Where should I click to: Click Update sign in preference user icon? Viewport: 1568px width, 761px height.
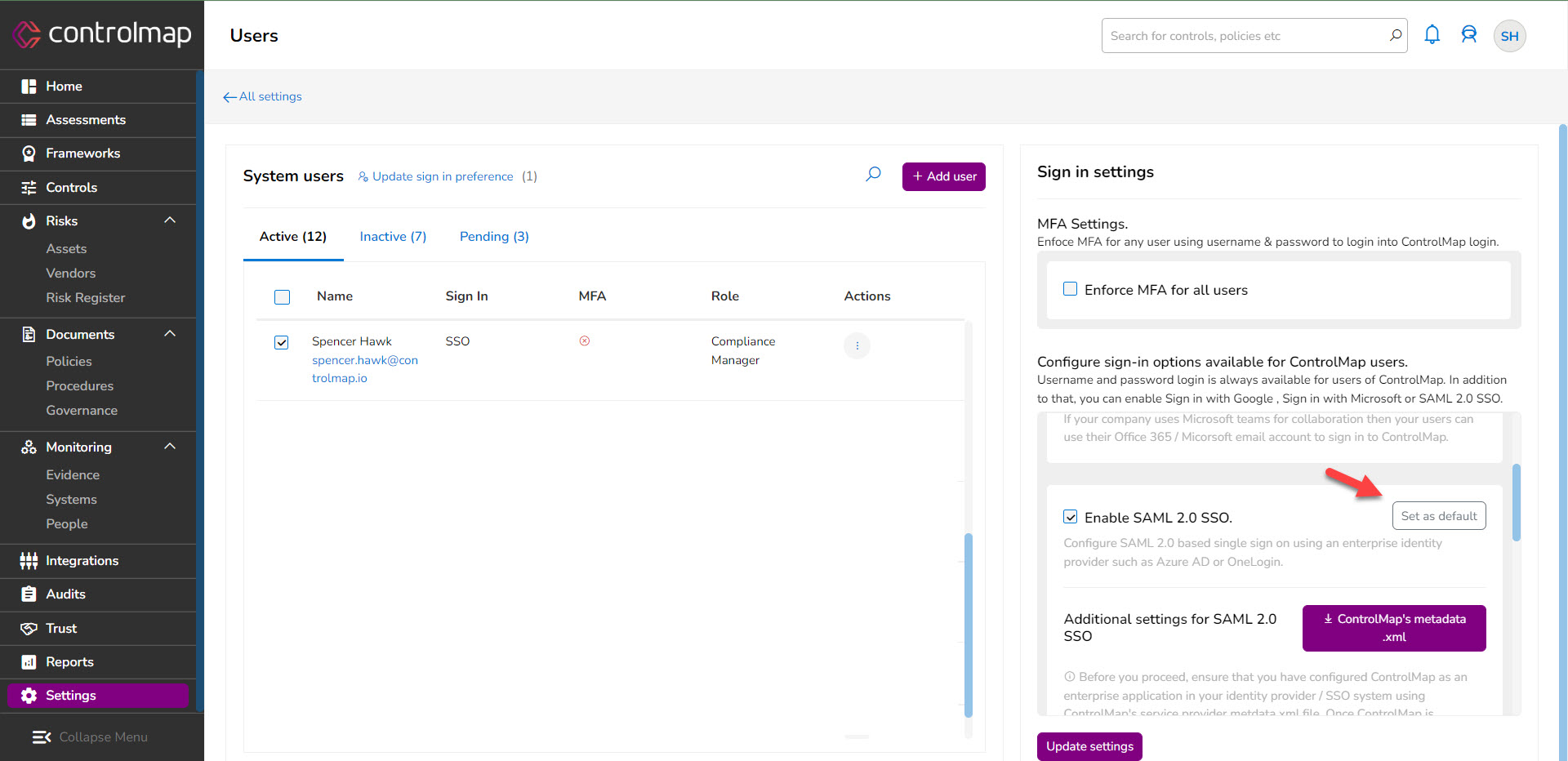pyautogui.click(x=363, y=176)
